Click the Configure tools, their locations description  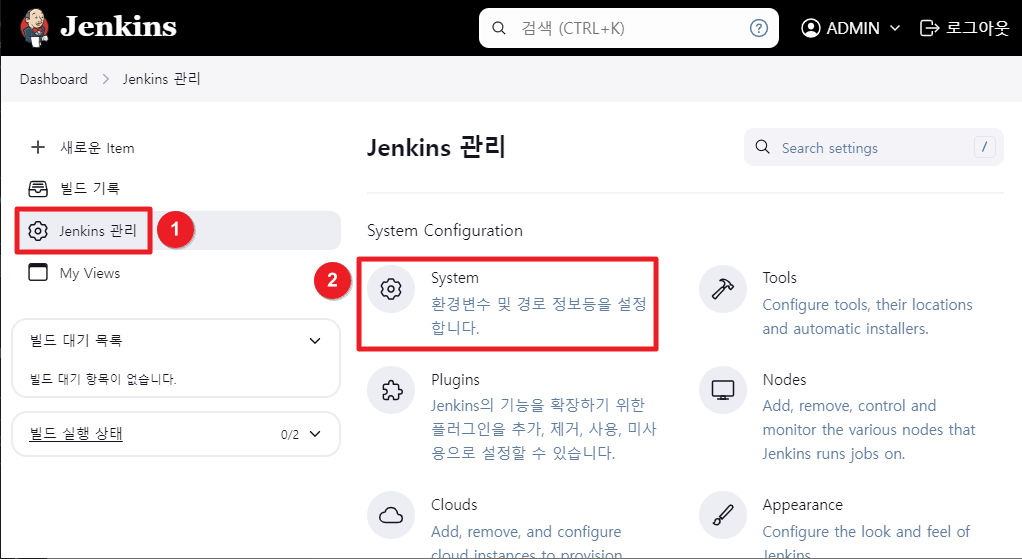coord(868,317)
